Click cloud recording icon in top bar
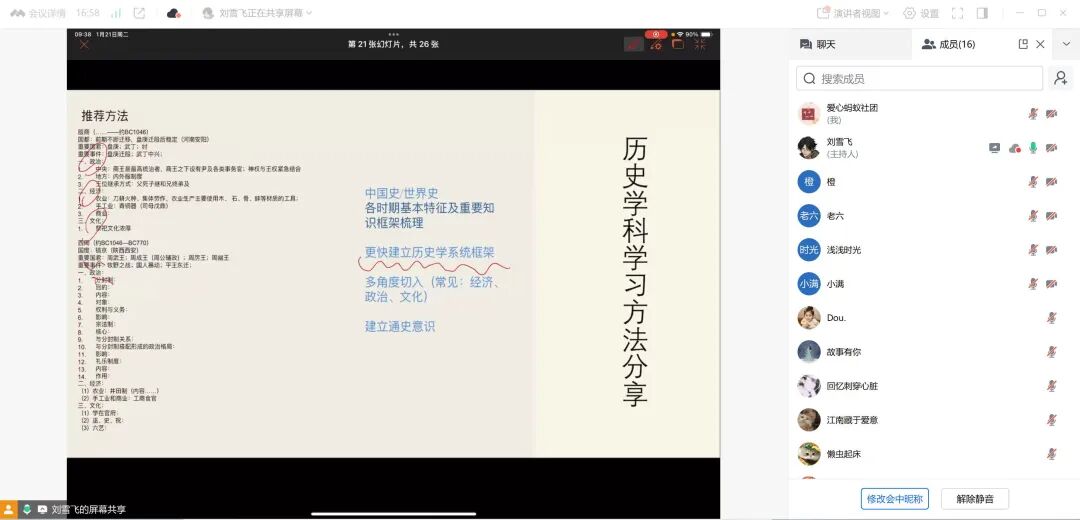Screen dimensions: 1080x520 point(174,13)
